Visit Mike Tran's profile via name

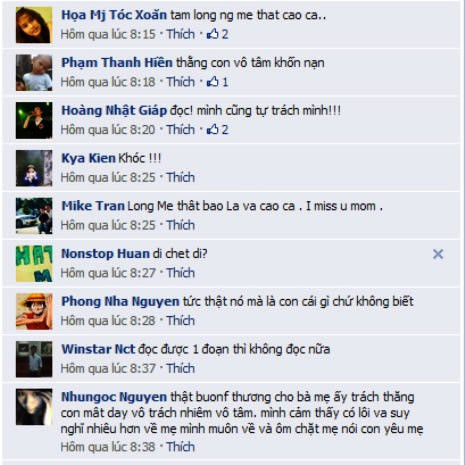click(93, 206)
